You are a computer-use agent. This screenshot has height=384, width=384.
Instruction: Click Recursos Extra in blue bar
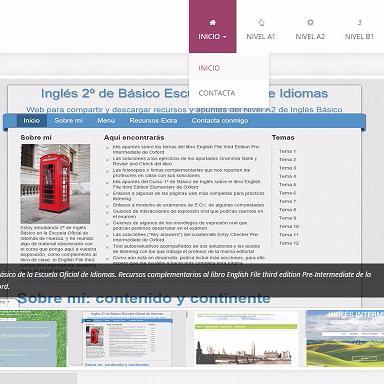[153, 121]
